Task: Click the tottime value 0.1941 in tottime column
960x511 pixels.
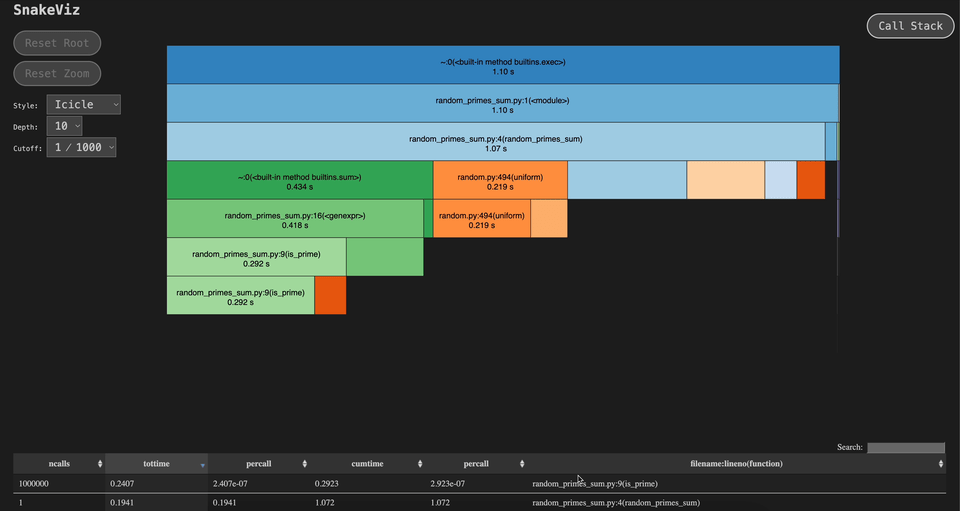Action: (x=121, y=502)
